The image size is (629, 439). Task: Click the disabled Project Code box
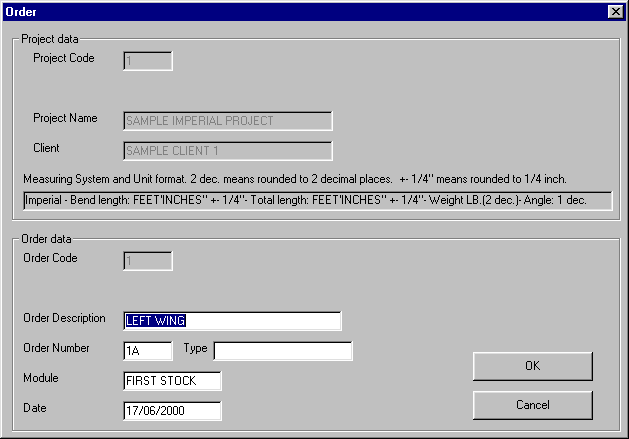coord(148,61)
